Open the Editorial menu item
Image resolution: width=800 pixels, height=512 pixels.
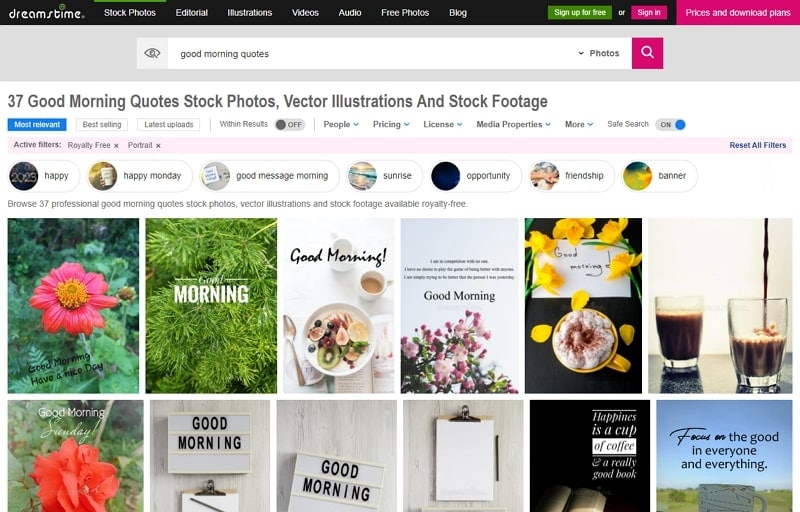click(191, 13)
